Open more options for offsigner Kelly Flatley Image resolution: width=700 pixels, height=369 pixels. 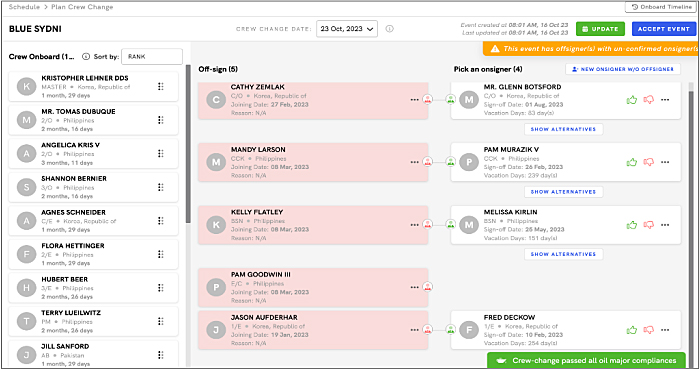pos(414,225)
